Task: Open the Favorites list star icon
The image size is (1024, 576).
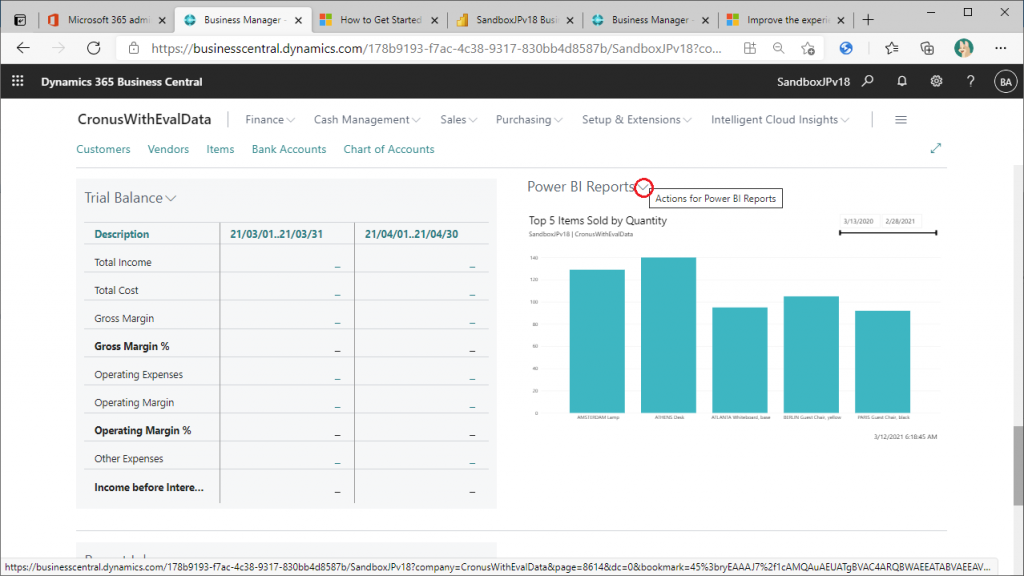Action: coord(891,48)
